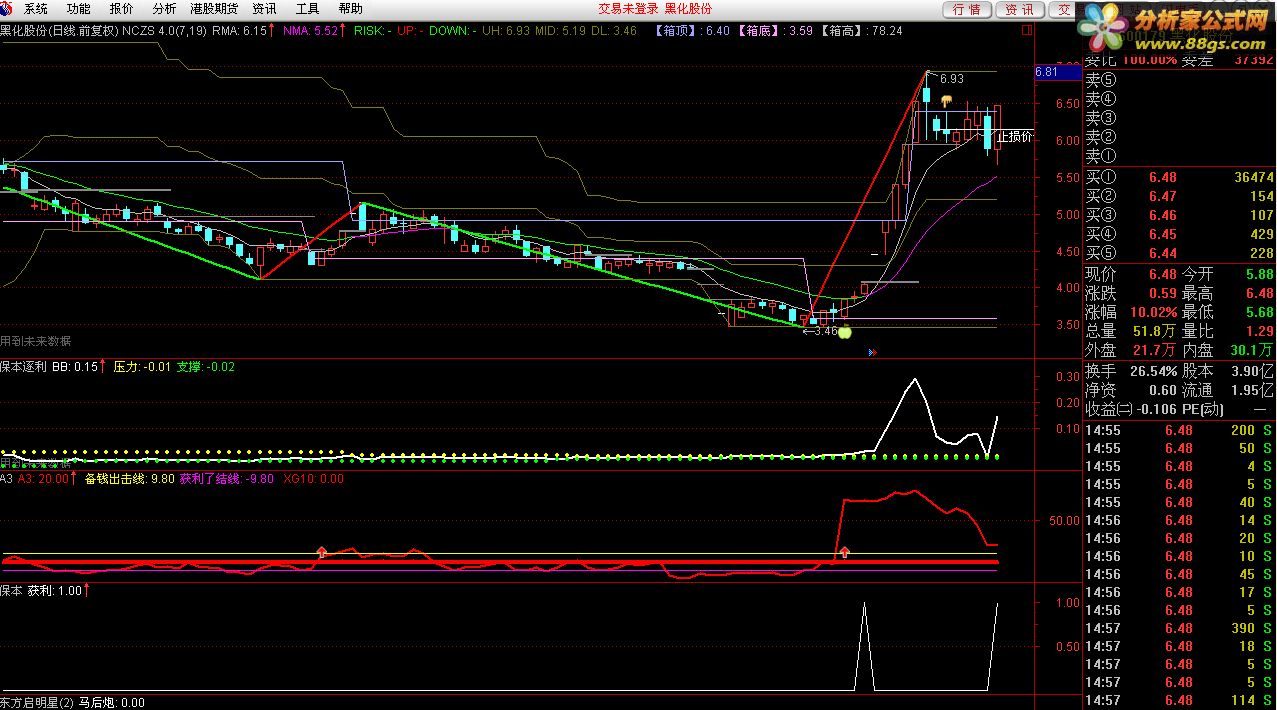
Task: Click the yellow apple marker near 3.46 low
Action: [844, 332]
